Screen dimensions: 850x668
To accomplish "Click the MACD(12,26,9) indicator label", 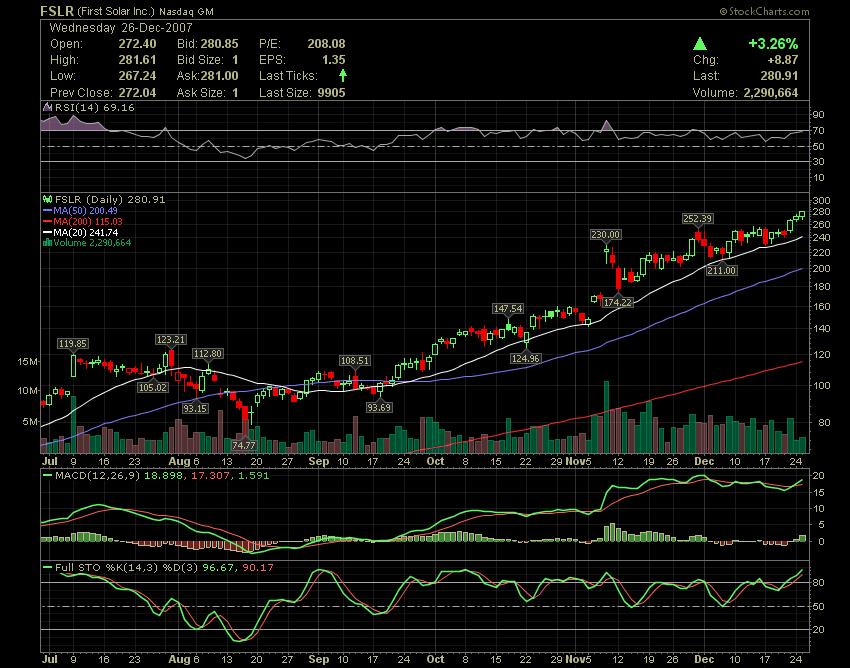I will pos(97,476).
